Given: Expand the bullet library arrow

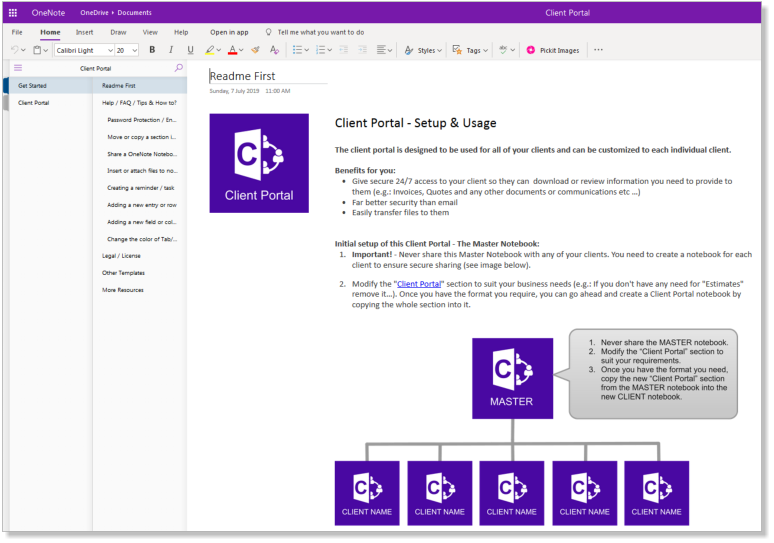Looking at the screenshot, I should [x=307, y=50].
